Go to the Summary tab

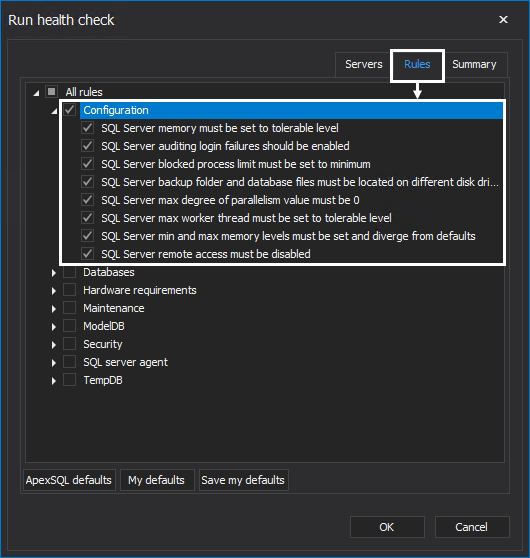click(x=474, y=64)
